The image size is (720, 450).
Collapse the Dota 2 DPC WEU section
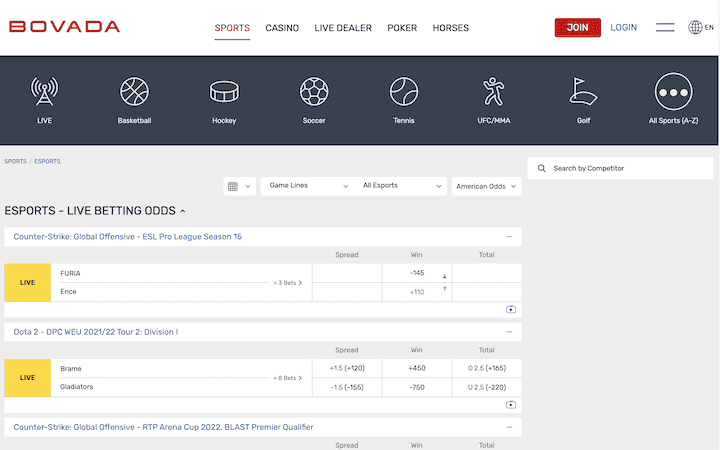509,332
